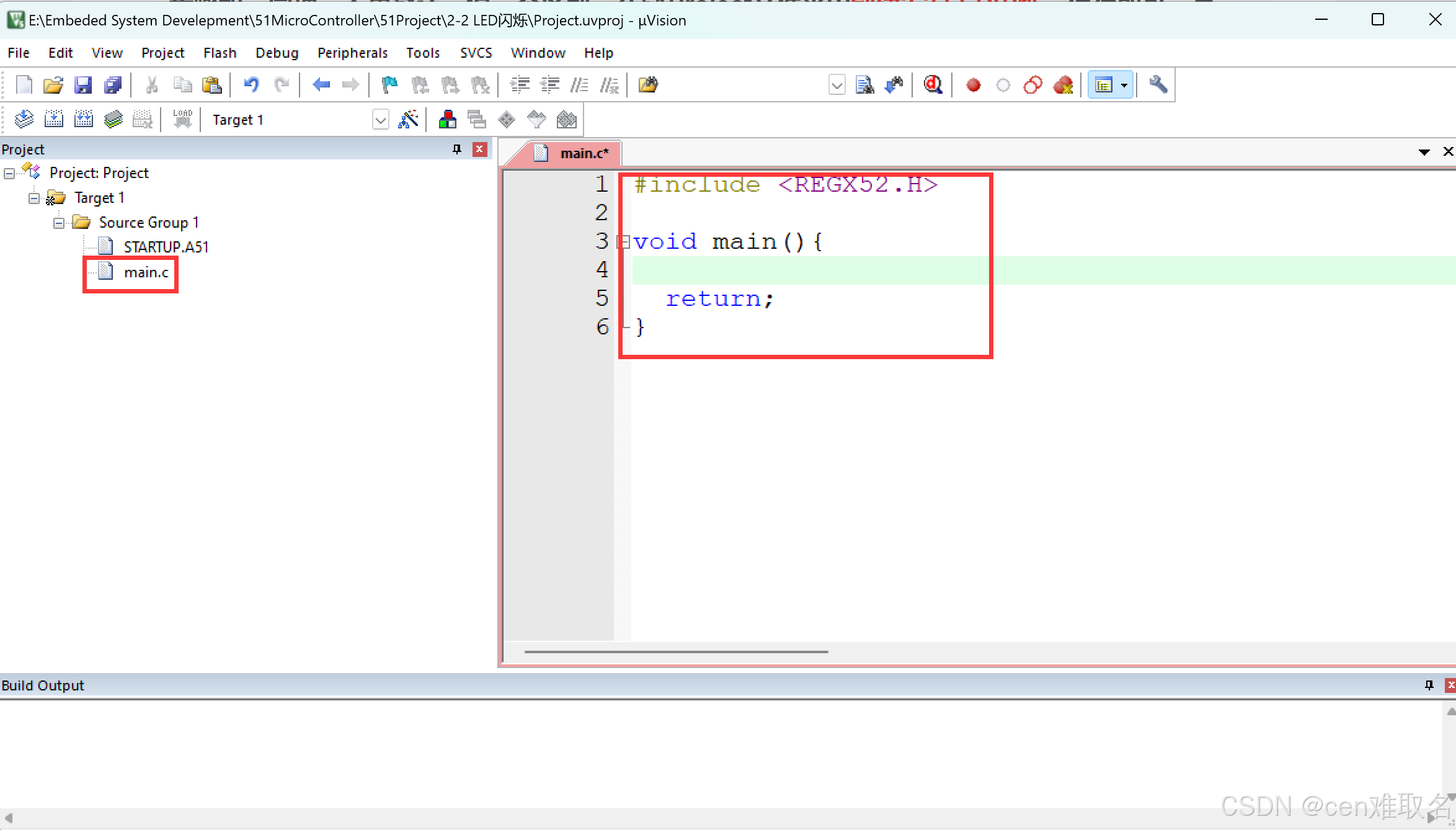
Task: Click the Build target icon
Action: 54,119
